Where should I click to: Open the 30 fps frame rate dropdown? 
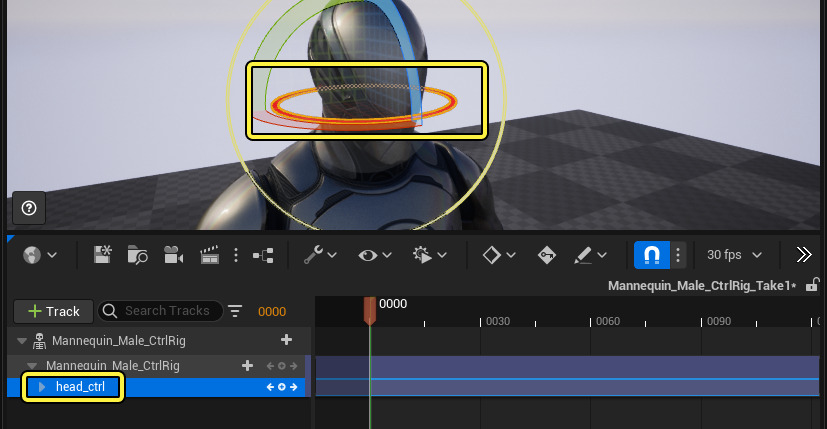pyautogui.click(x=734, y=255)
